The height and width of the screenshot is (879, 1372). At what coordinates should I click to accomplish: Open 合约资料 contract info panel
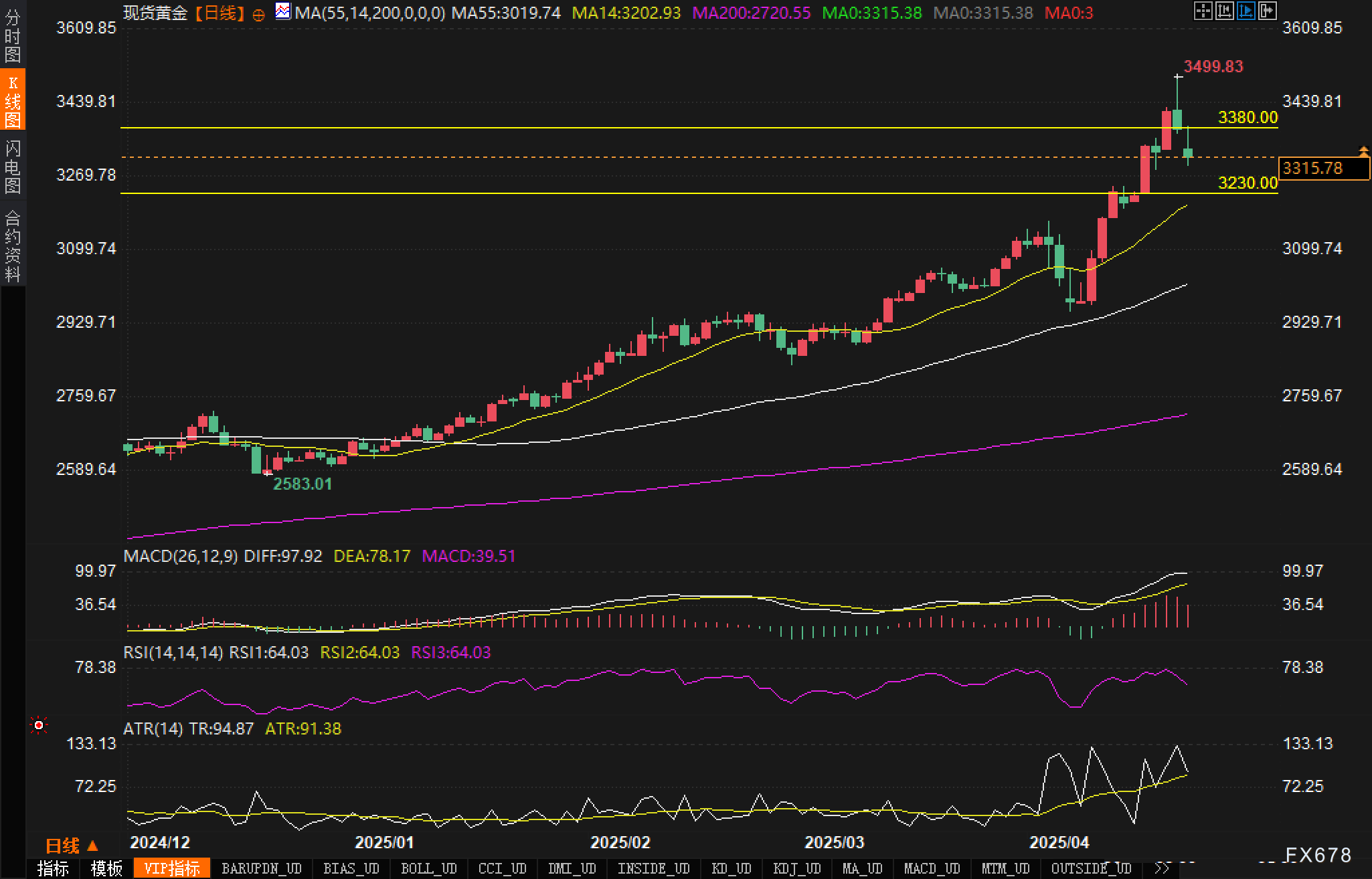click(13, 246)
